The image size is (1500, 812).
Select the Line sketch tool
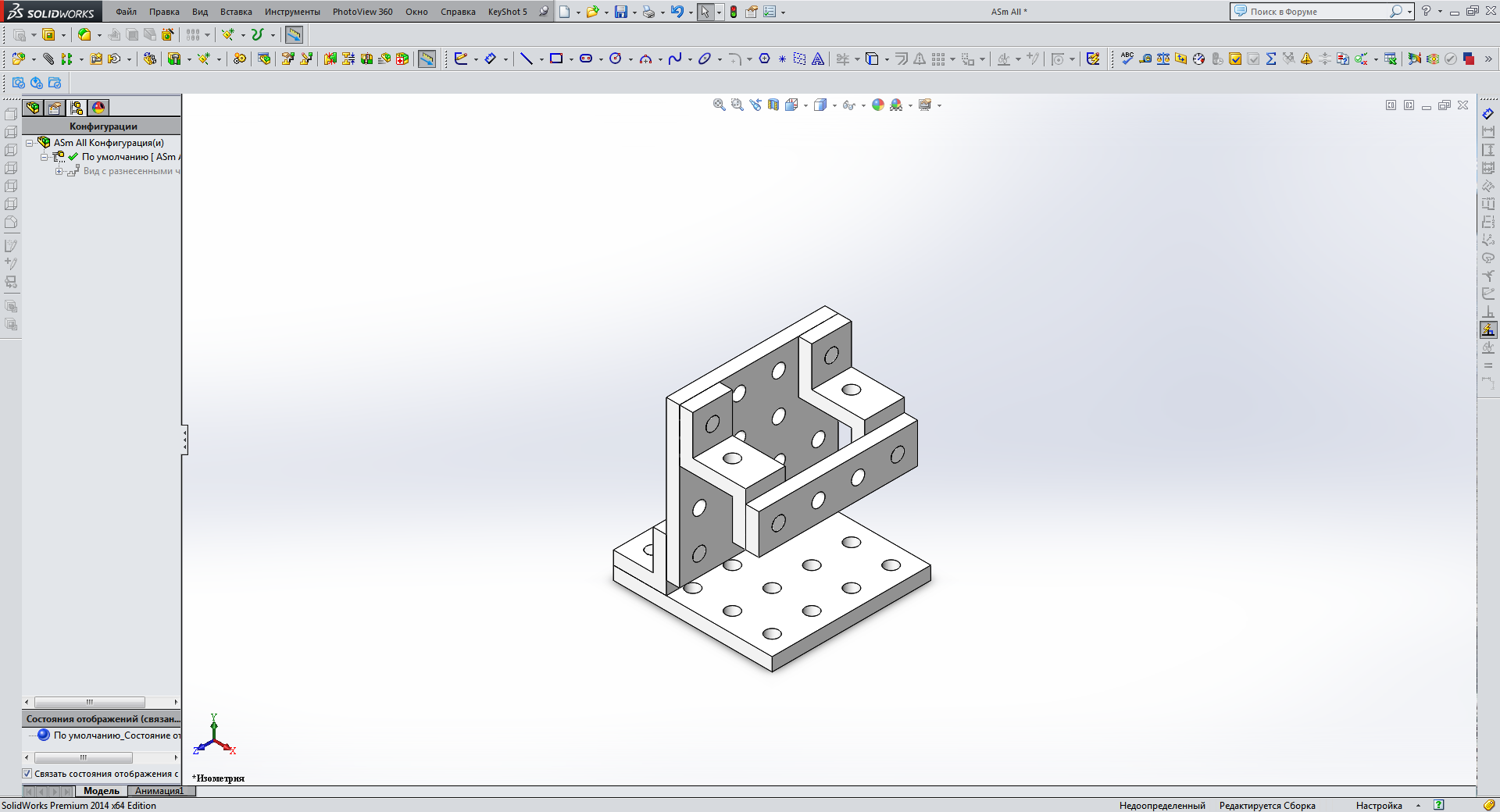point(527,59)
